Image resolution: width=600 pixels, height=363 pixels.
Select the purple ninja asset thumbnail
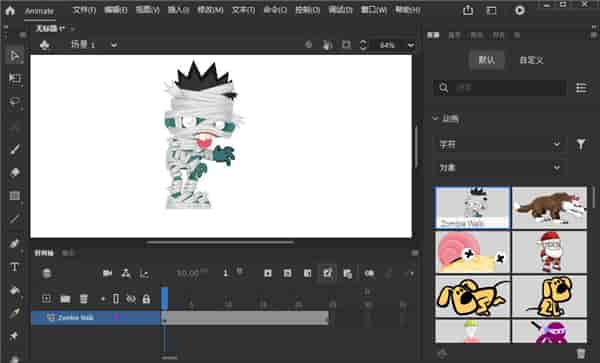point(549,331)
